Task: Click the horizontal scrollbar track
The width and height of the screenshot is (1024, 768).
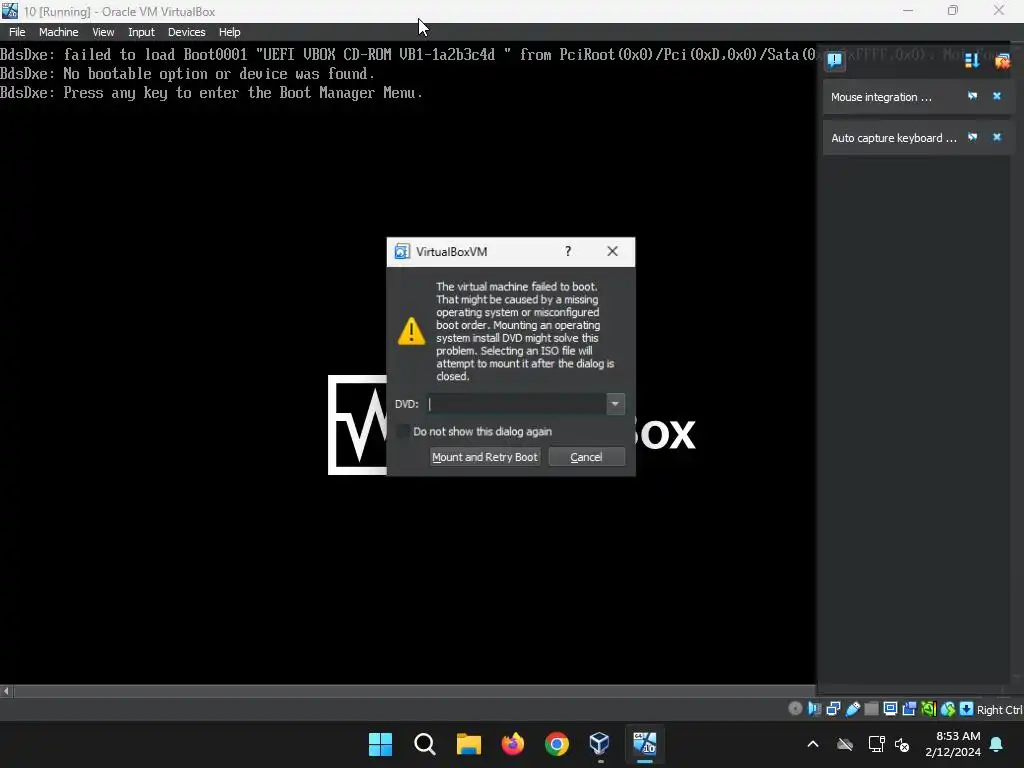Action: pos(414,691)
